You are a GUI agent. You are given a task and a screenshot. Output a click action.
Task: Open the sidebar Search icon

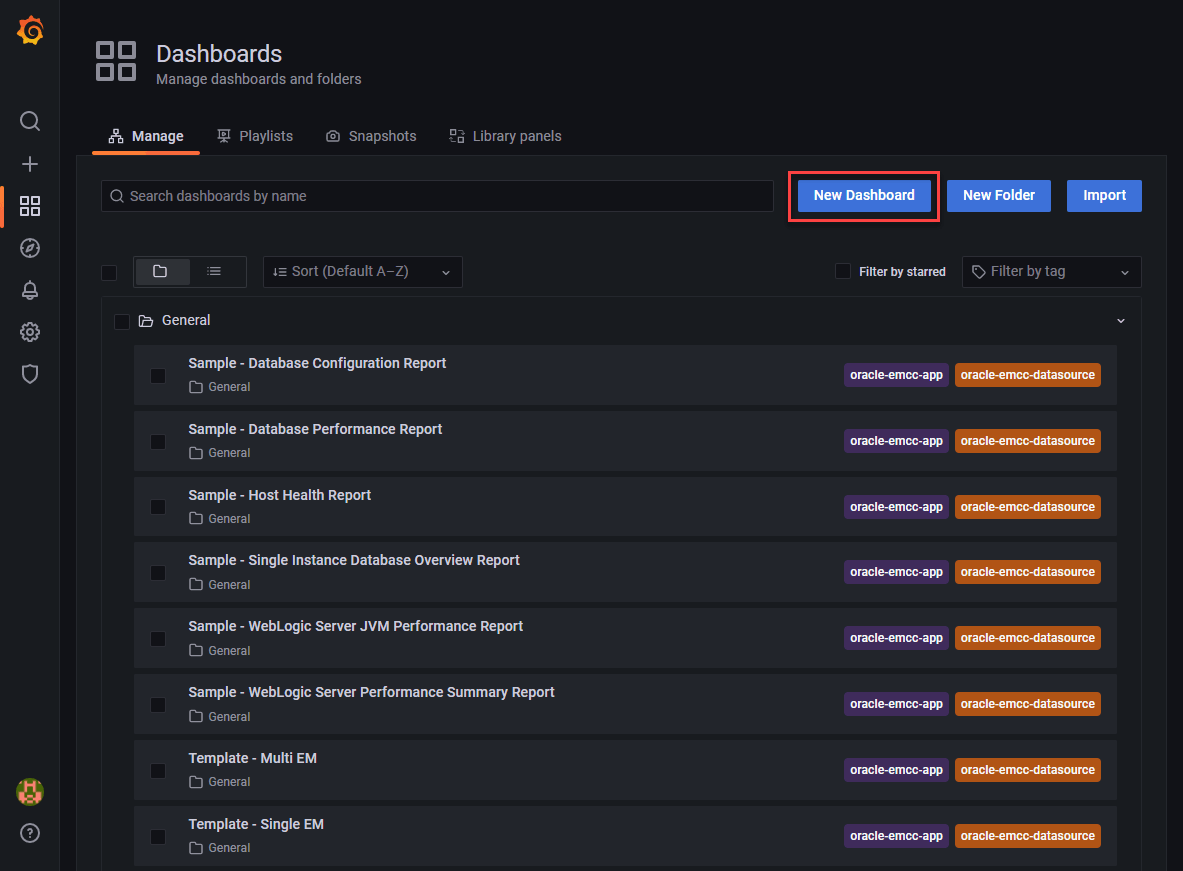[30, 121]
